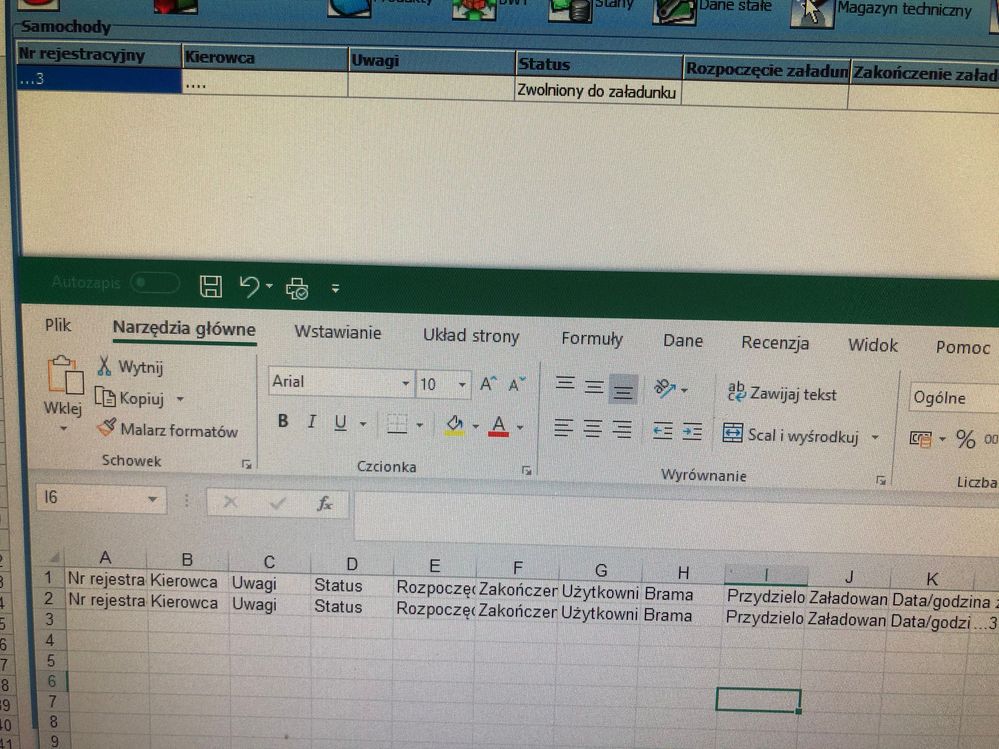Click the fx insert function button
The height and width of the screenshot is (749, 999).
tap(324, 504)
